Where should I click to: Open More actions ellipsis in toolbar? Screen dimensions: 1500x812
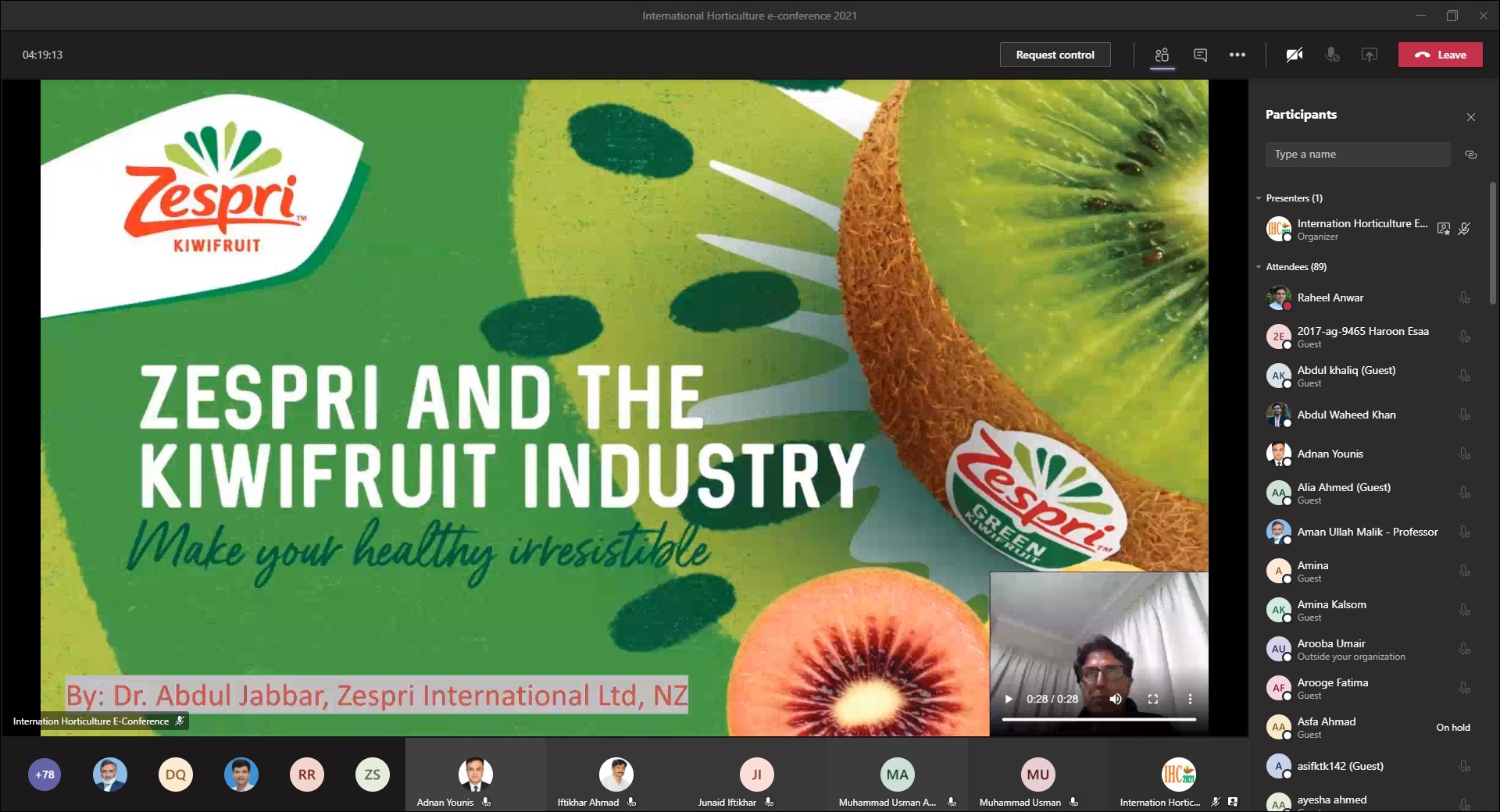point(1237,55)
